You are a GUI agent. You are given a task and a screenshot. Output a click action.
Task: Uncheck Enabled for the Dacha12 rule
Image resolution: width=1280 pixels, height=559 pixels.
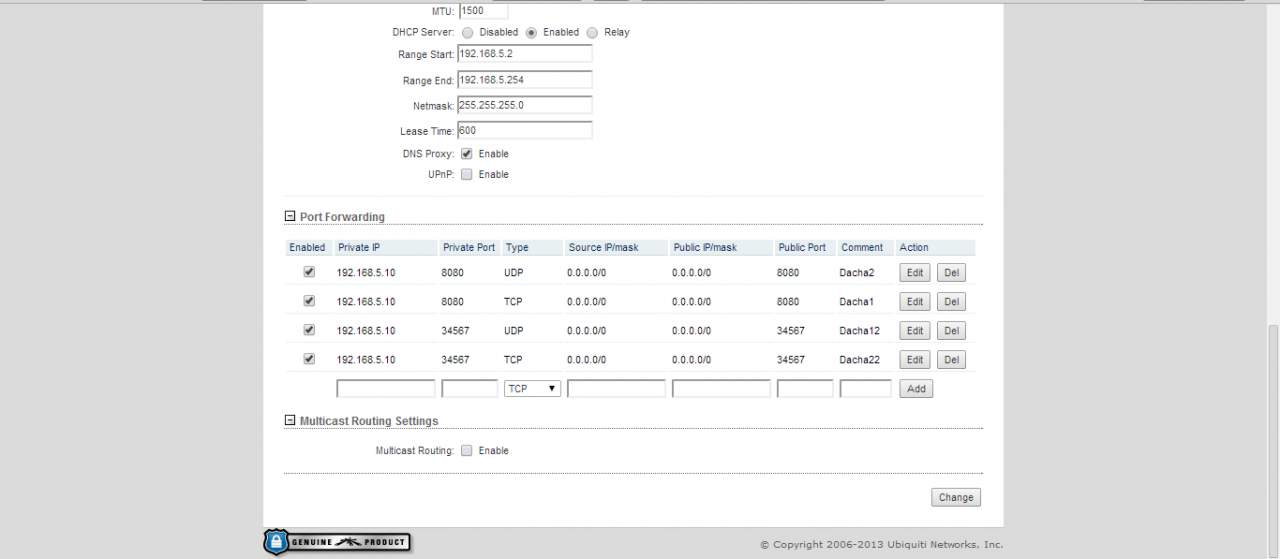(x=309, y=330)
